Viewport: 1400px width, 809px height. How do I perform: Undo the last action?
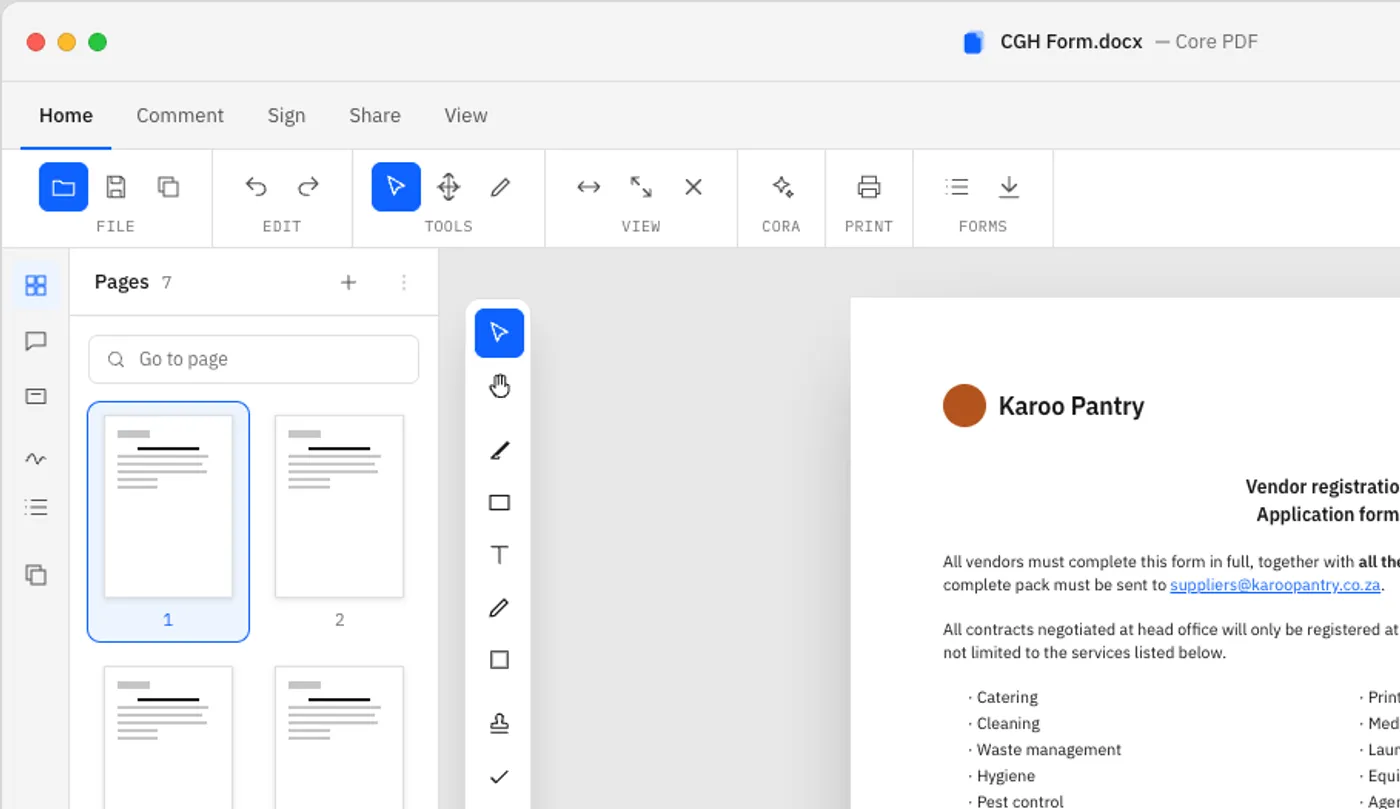[256, 187]
